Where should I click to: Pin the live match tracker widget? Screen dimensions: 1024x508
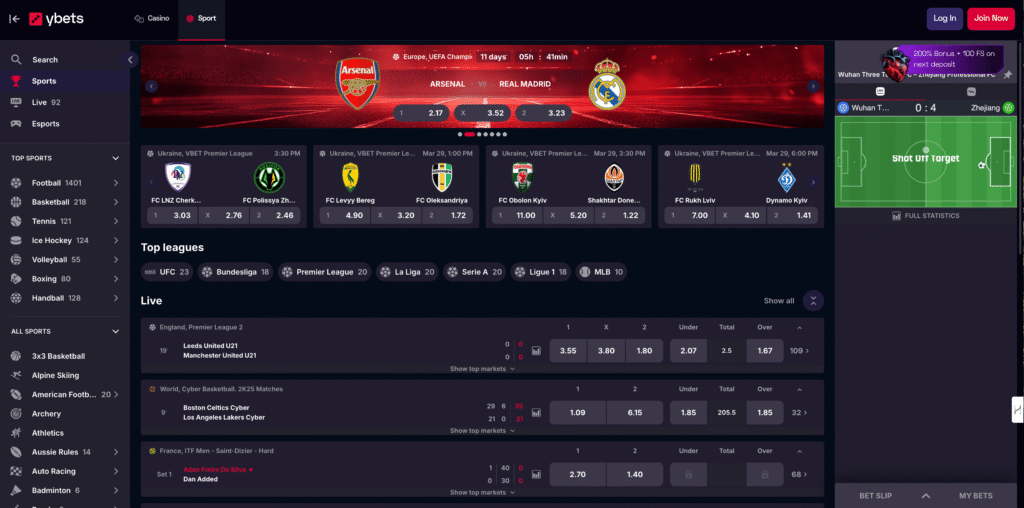(1008, 74)
